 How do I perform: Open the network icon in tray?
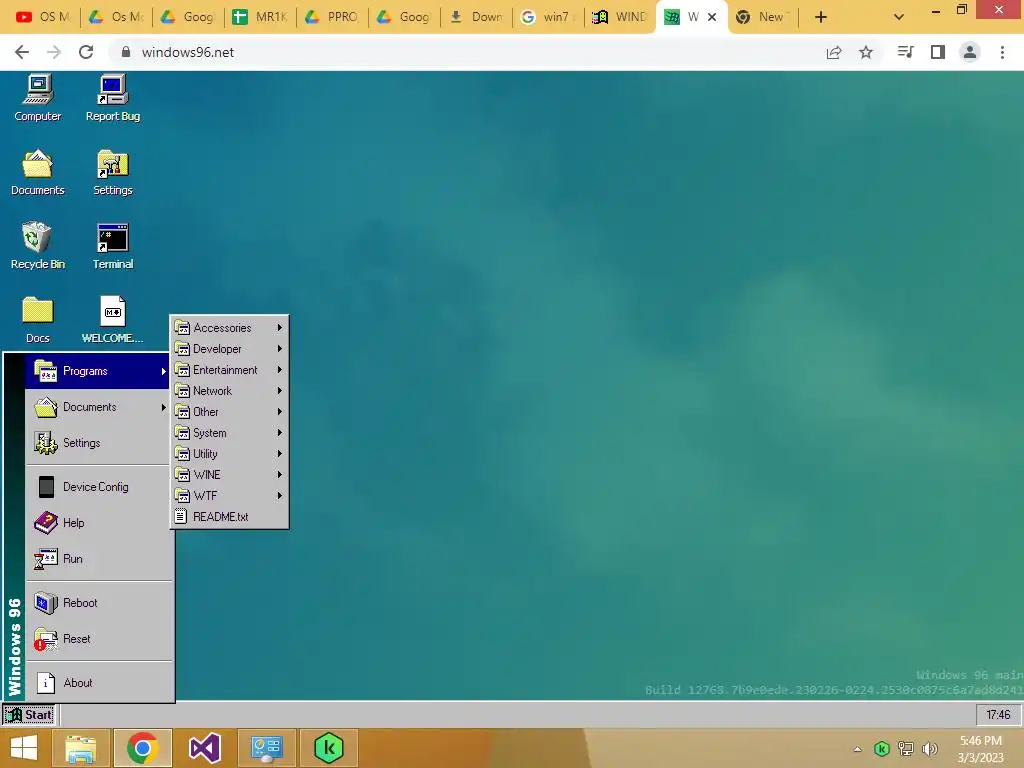point(906,749)
